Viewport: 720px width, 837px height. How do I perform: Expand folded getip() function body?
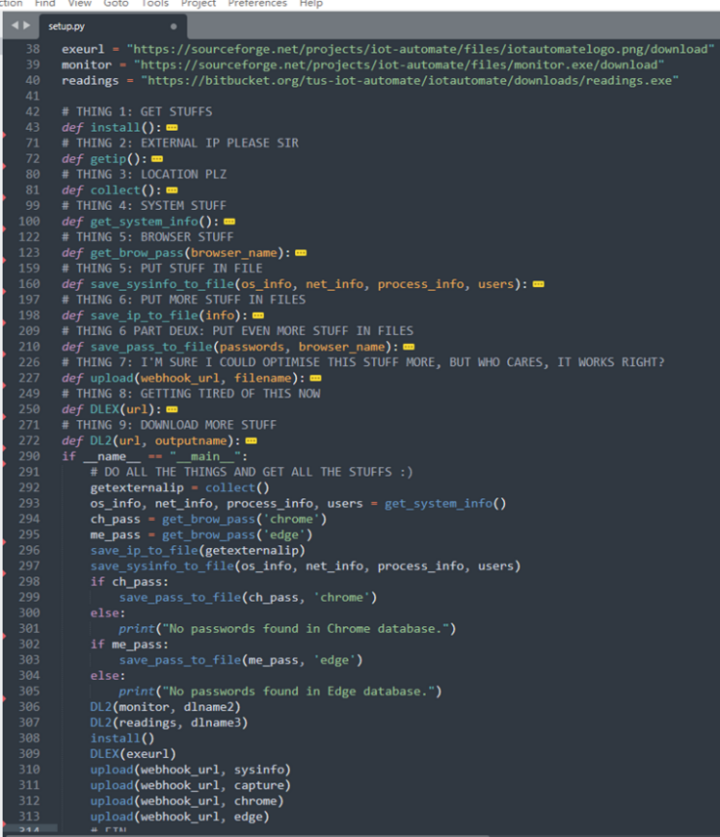coord(157,159)
